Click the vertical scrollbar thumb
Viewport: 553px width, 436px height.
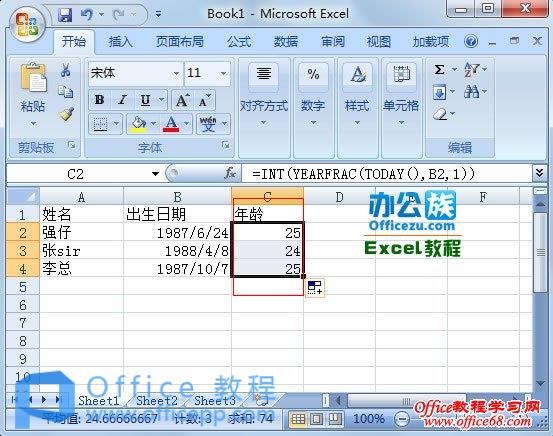540,252
